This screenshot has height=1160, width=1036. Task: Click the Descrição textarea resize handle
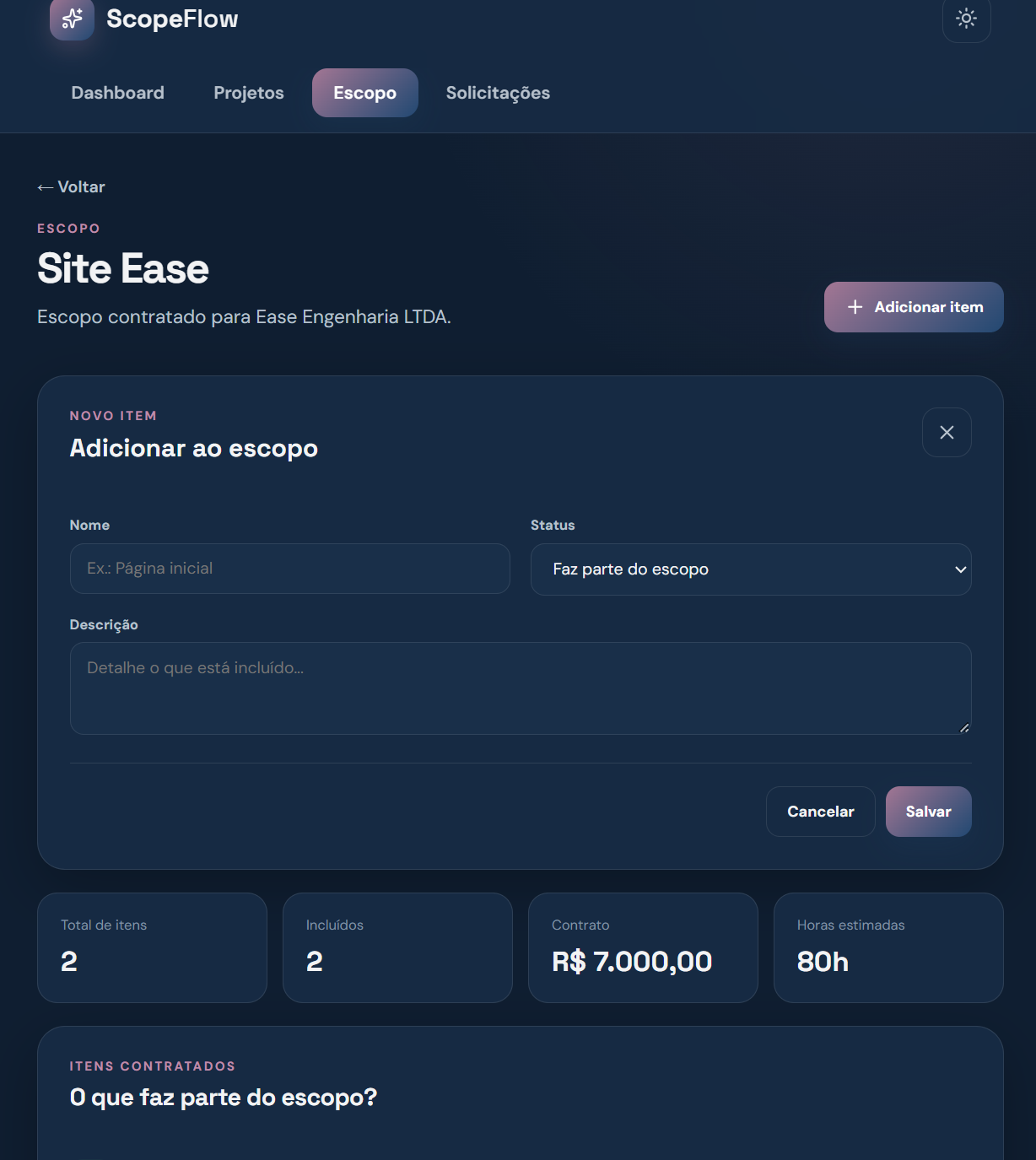(964, 727)
